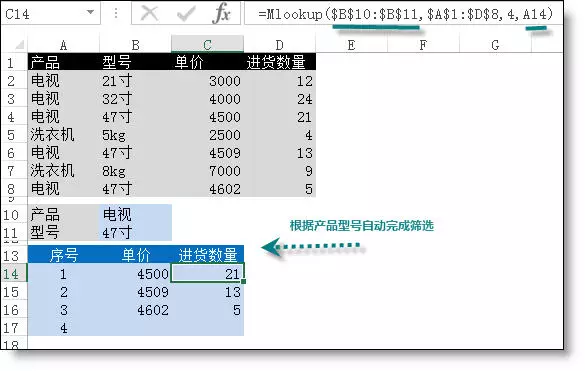Click result cell 13 in row 15
585x371 pixels.
click(x=207, y=292)
